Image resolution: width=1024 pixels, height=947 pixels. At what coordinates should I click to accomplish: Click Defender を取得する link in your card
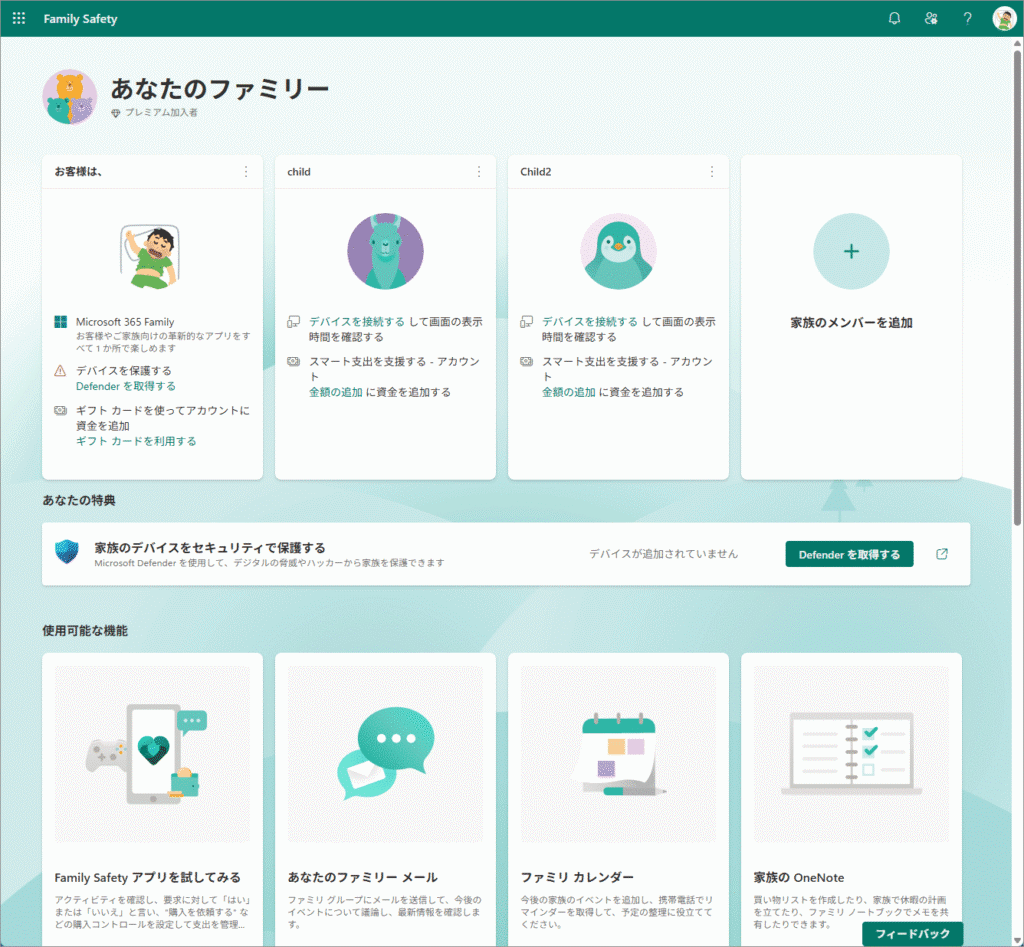[126, 386]
